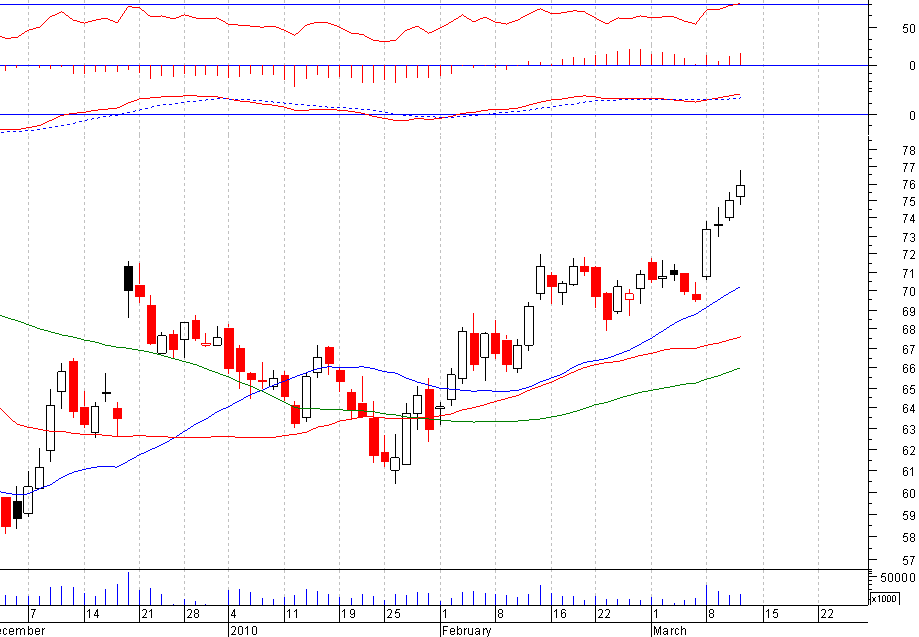
Task: Click the black candlestick near 71 in December
Action: [128, 278]
